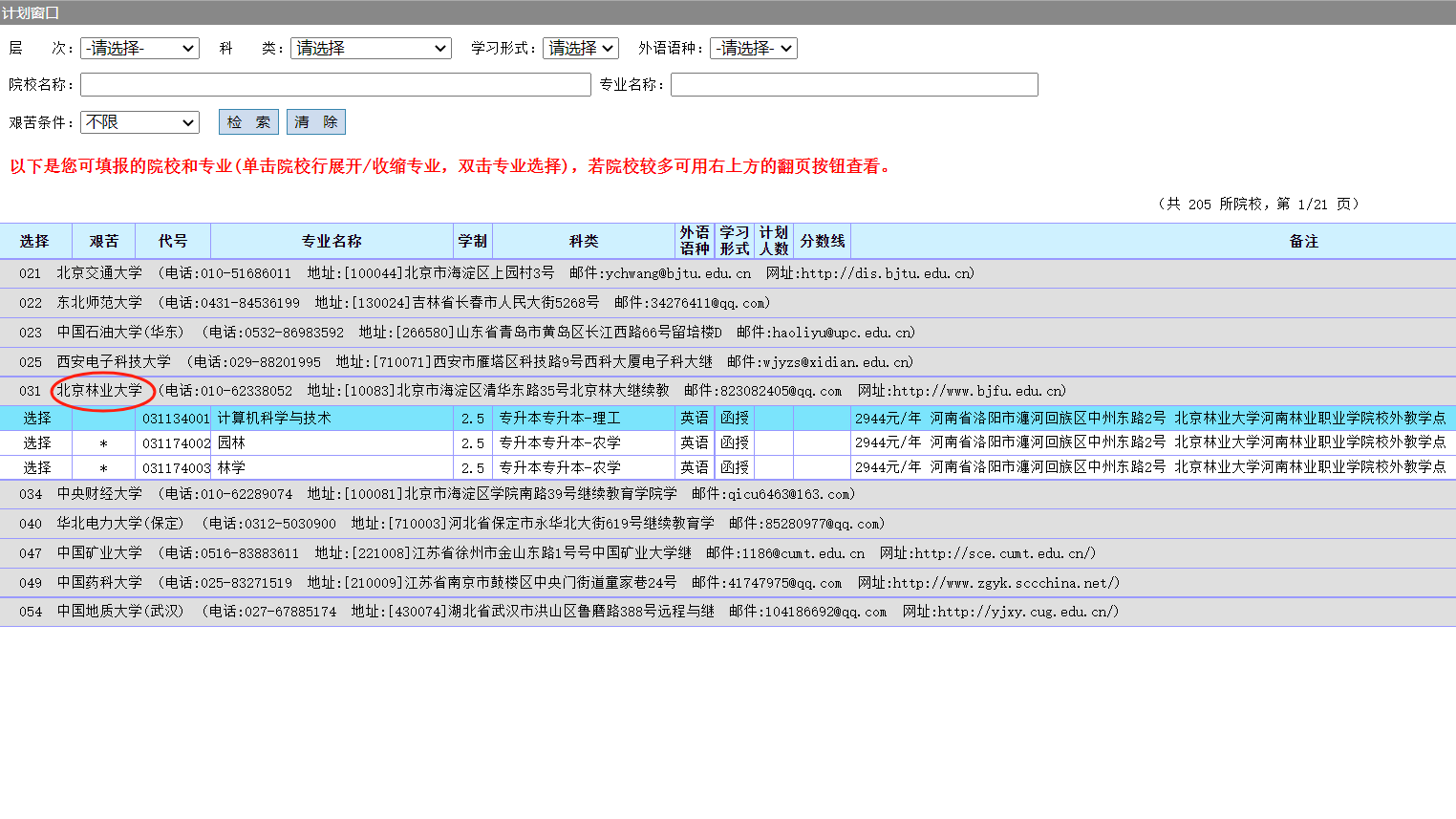1456x819 pixels.
Task: Expand 中央财经大学 to show programs
Action: tap(100, 494)
